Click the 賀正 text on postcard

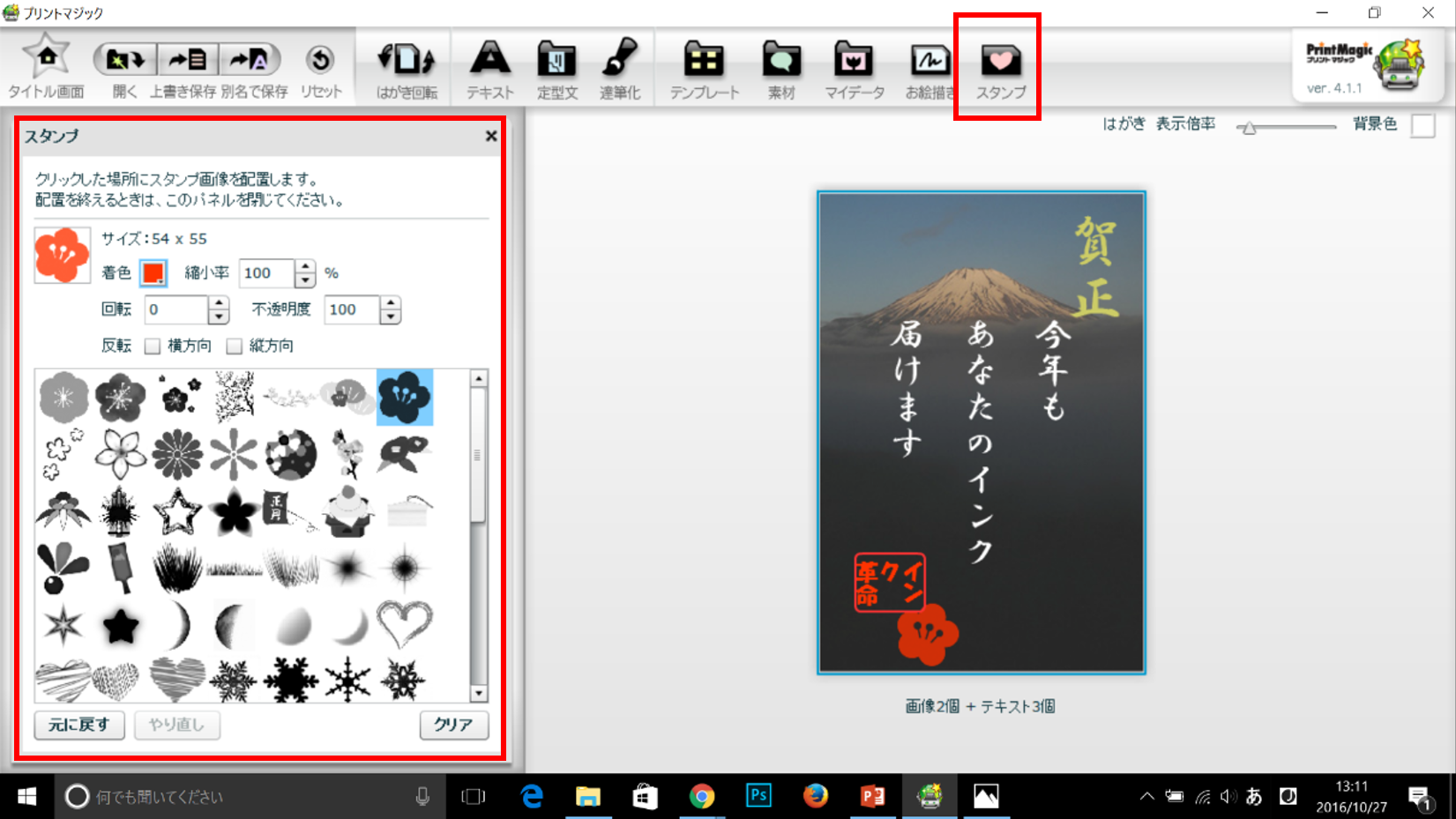coord(1096,267)
